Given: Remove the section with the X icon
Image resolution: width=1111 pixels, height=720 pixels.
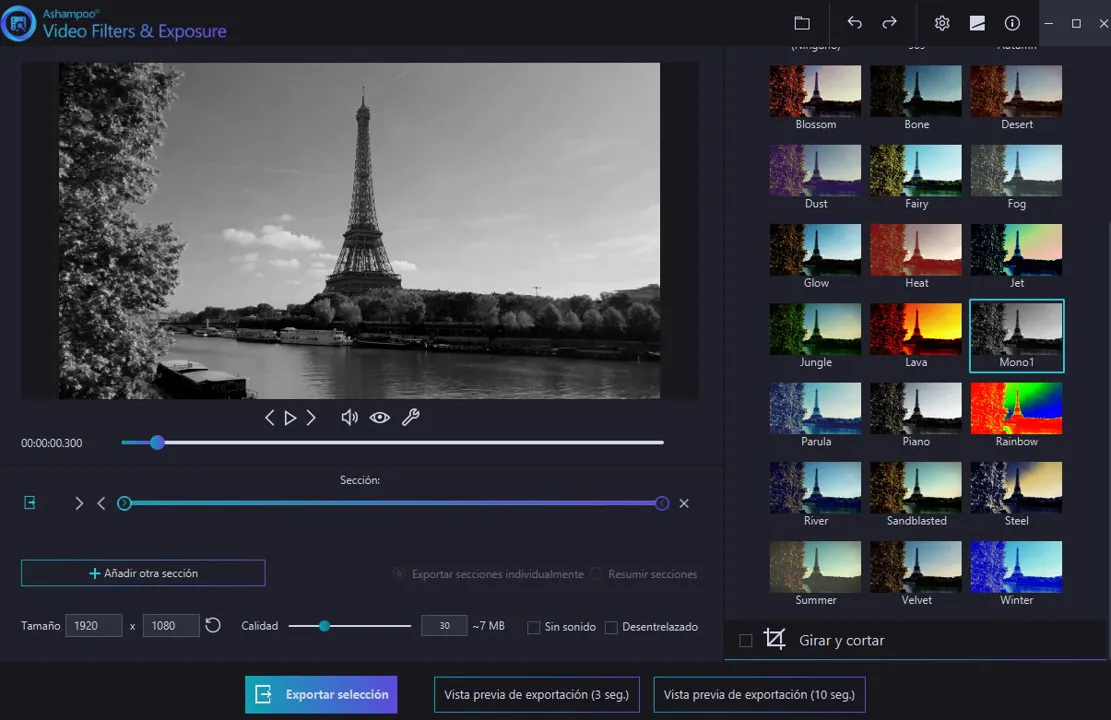Looking at the screenshot, I should click(x=684, y=503).
